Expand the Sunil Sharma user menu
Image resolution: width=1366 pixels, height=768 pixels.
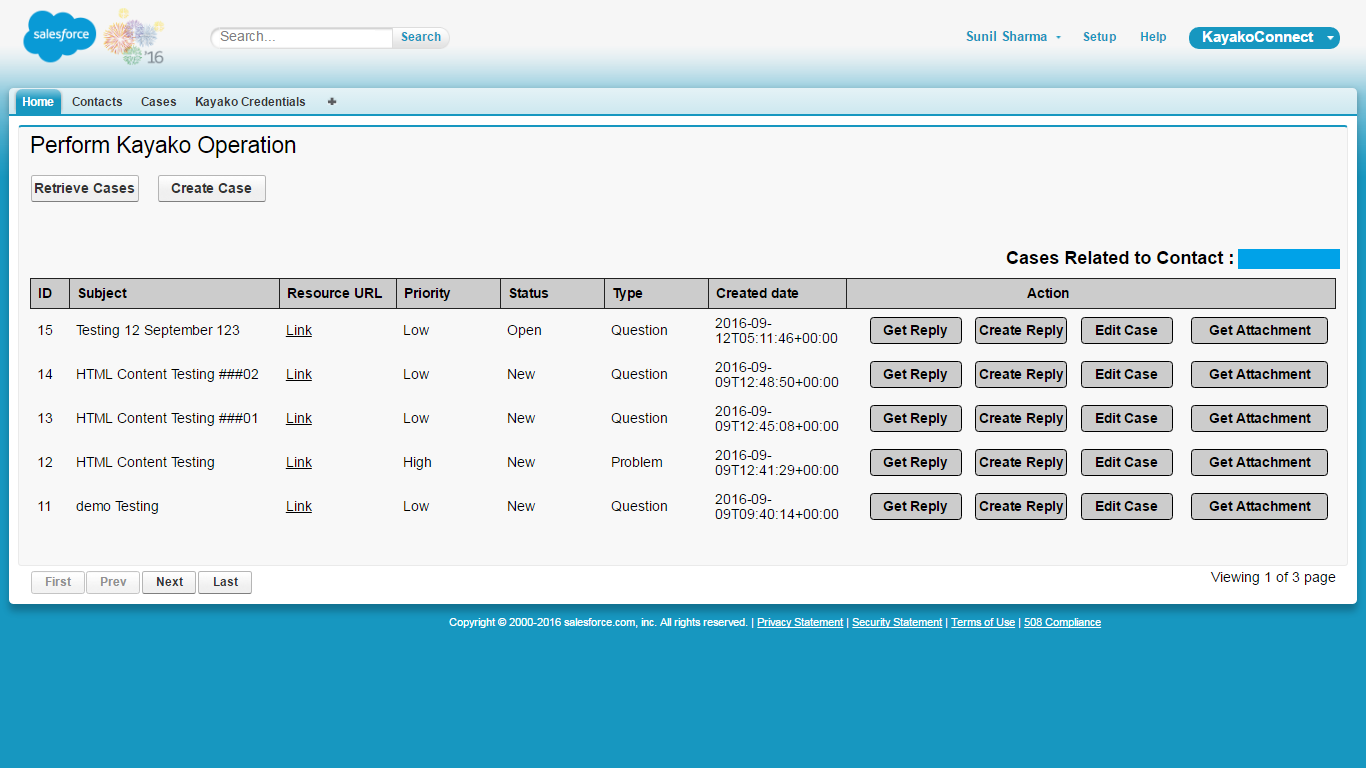coord(1013,37)
